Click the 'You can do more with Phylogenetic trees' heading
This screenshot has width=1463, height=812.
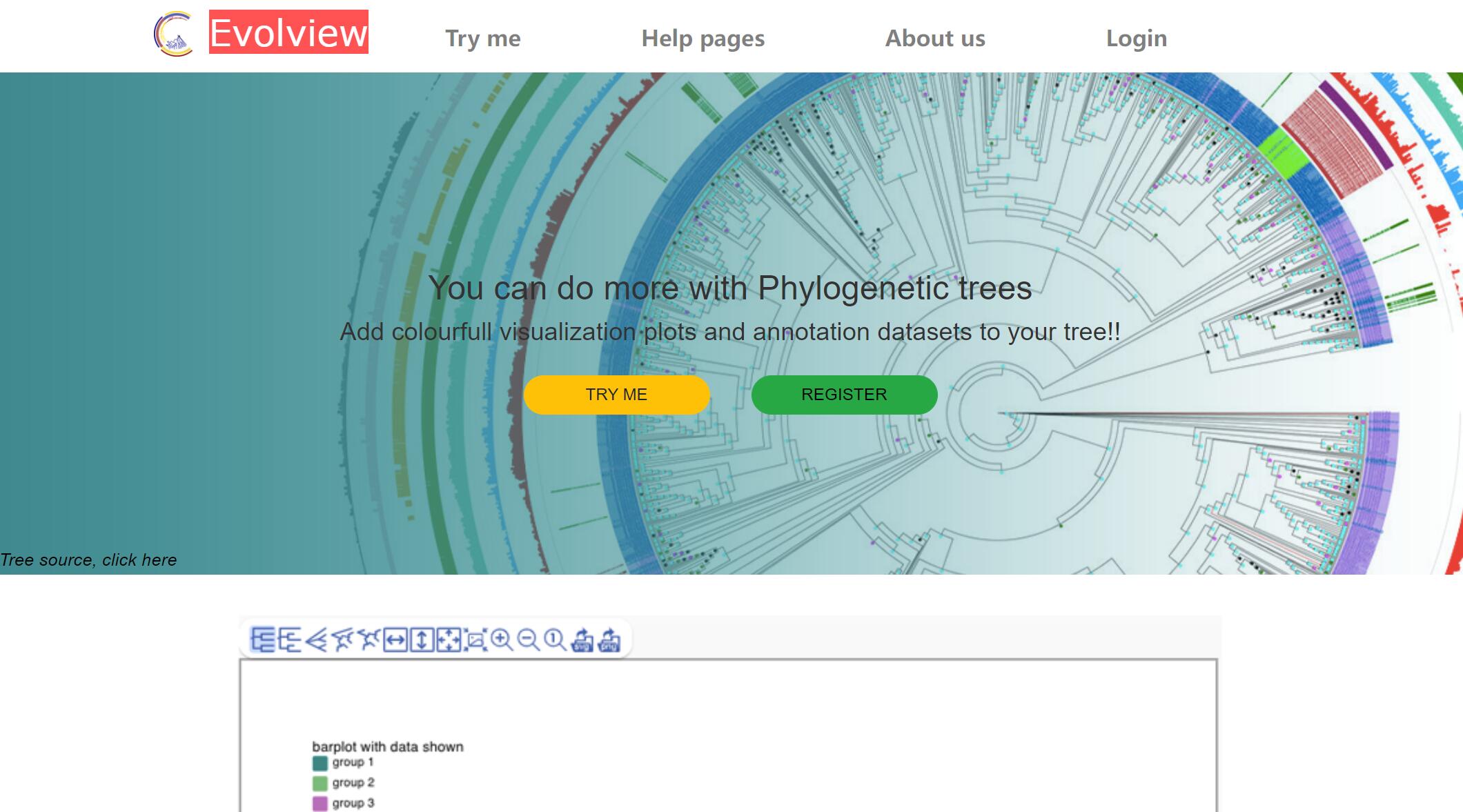click(730, 288)
